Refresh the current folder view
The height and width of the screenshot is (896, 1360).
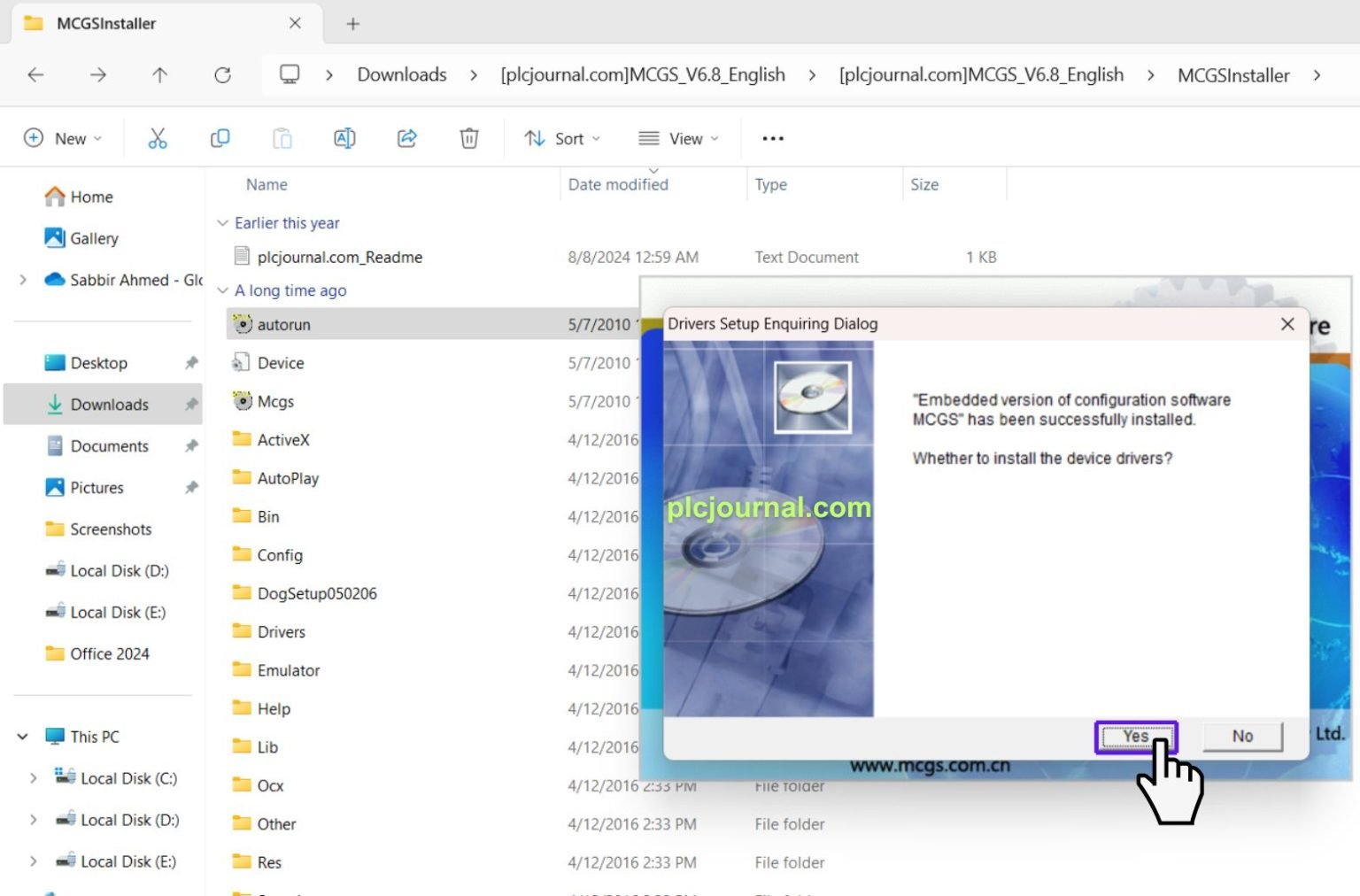click(222, 74)
